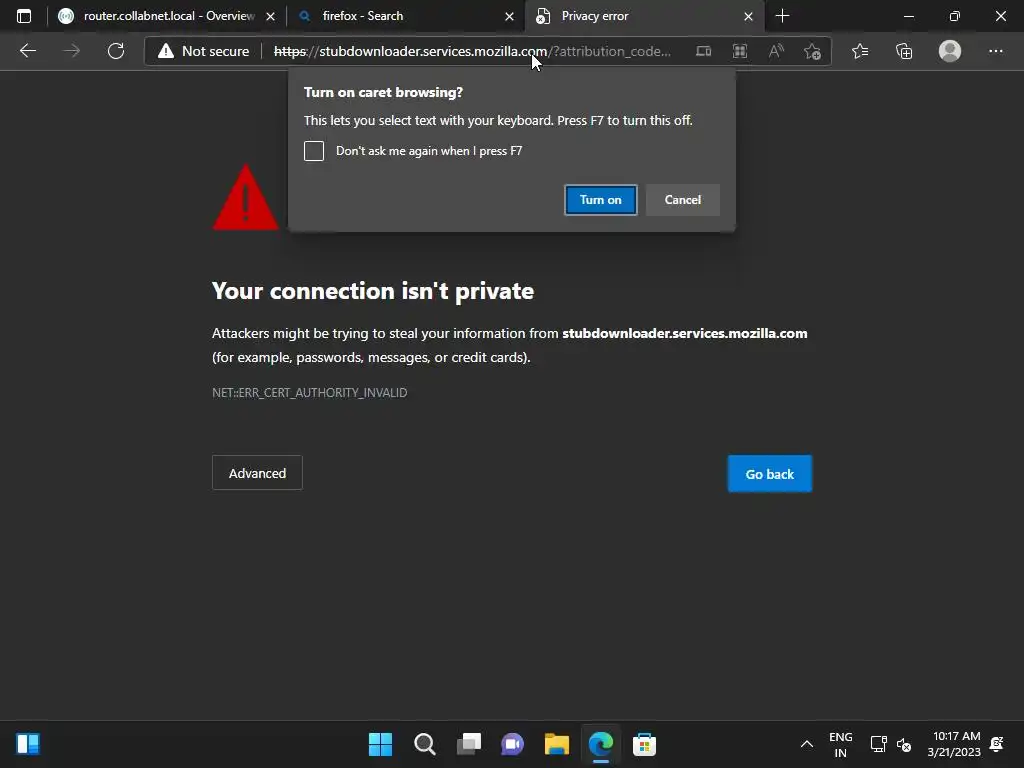Switch to firefox - Search tab
Viewport: 1024px width, 768px height.
[x=406, y=16]
